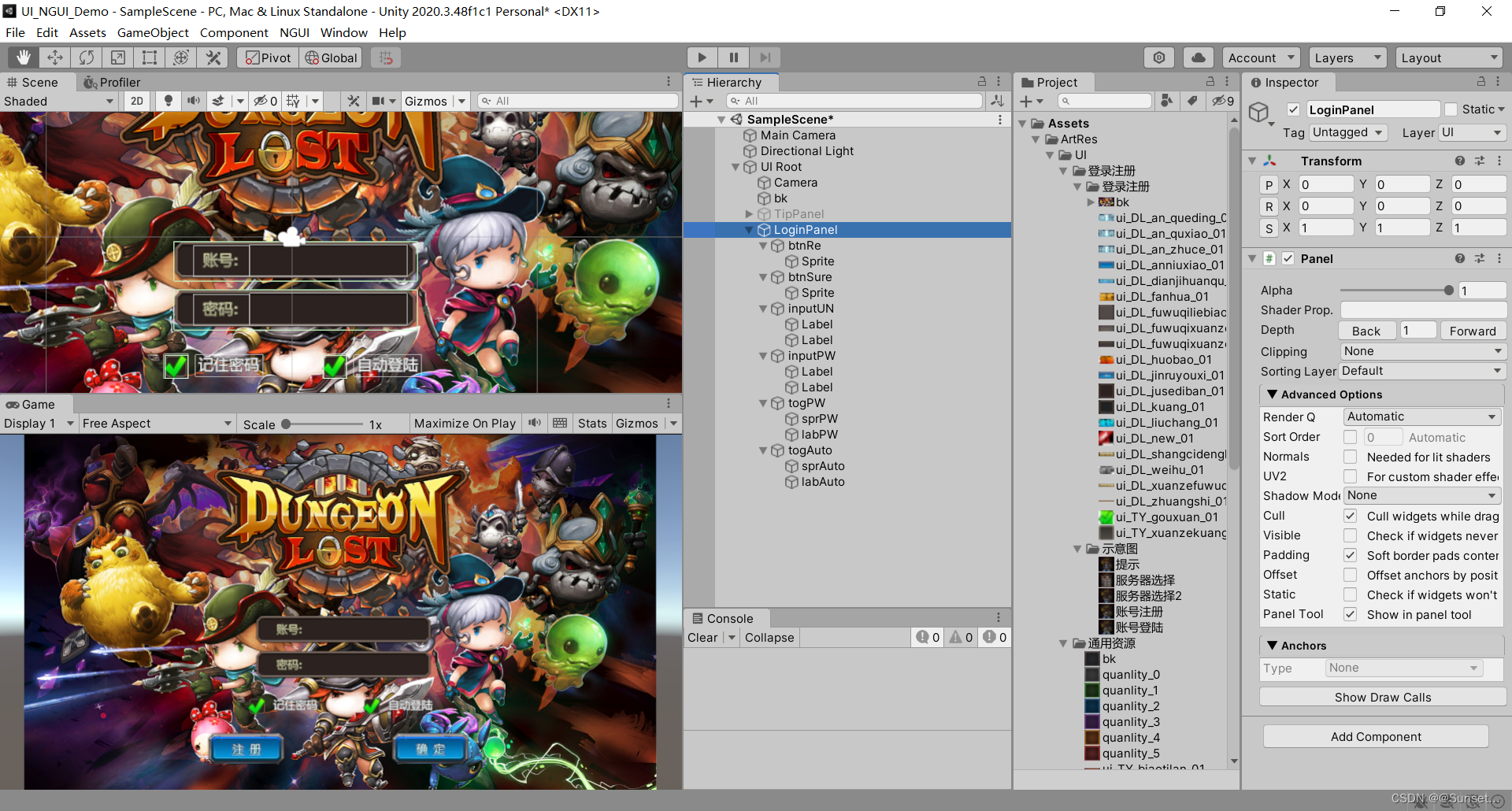Enable Offset anchors by position checkbox
The height and width of the screenshot is (811, 1512).
click(x=1350, y=575)
